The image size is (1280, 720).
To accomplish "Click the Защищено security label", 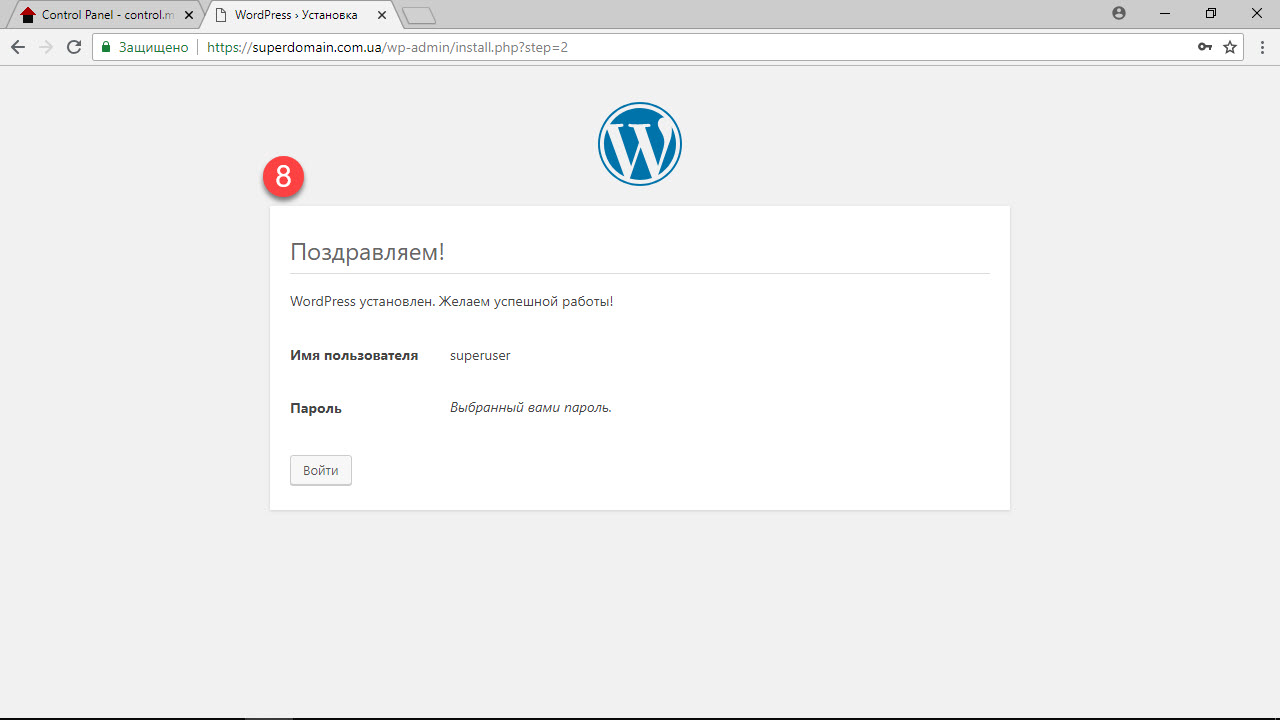I will point(153,47).
